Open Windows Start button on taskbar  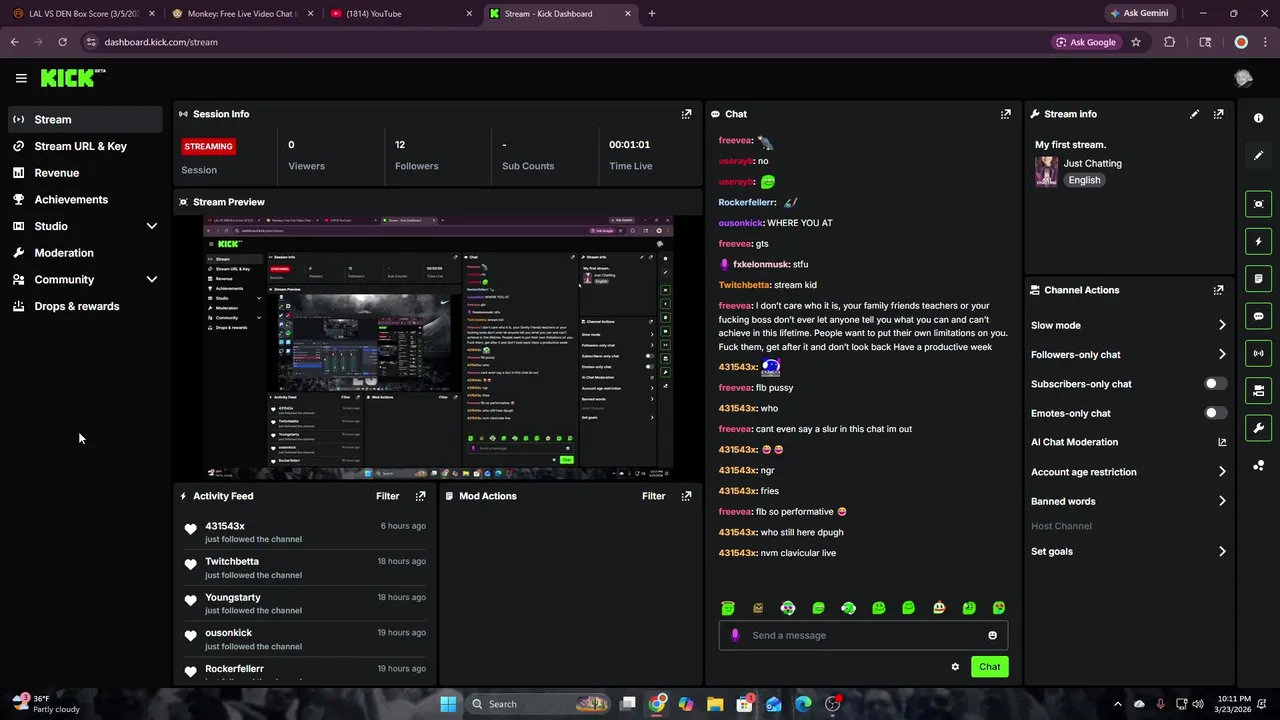pos(448,704)
